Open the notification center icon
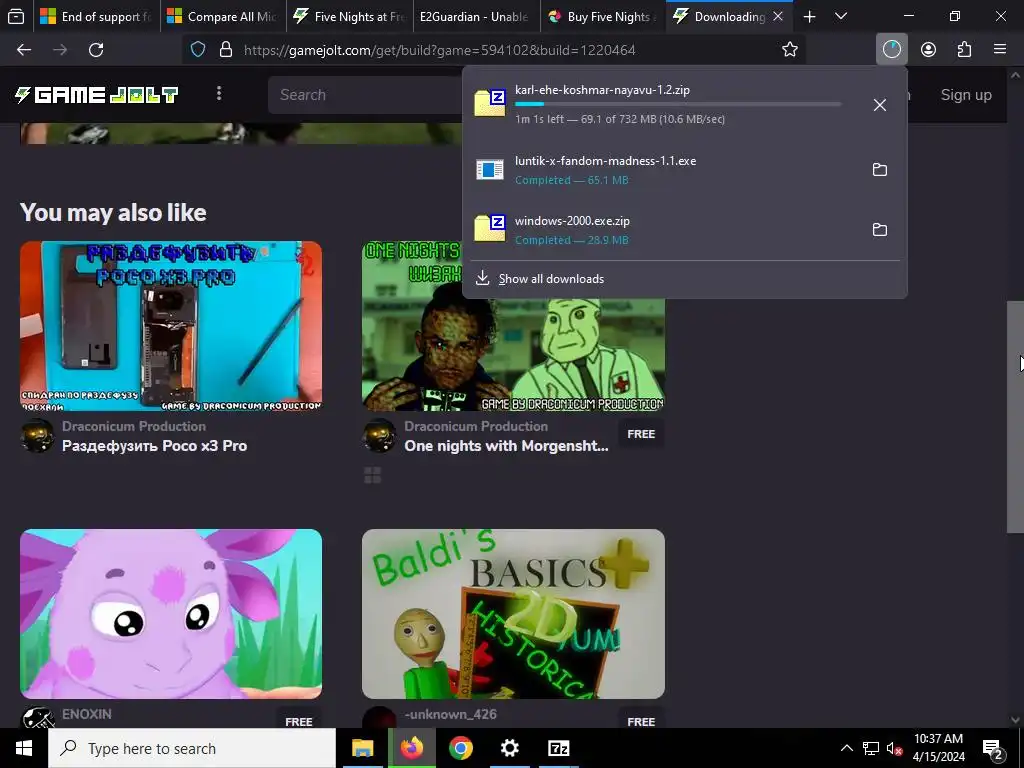 pos(993,748)
